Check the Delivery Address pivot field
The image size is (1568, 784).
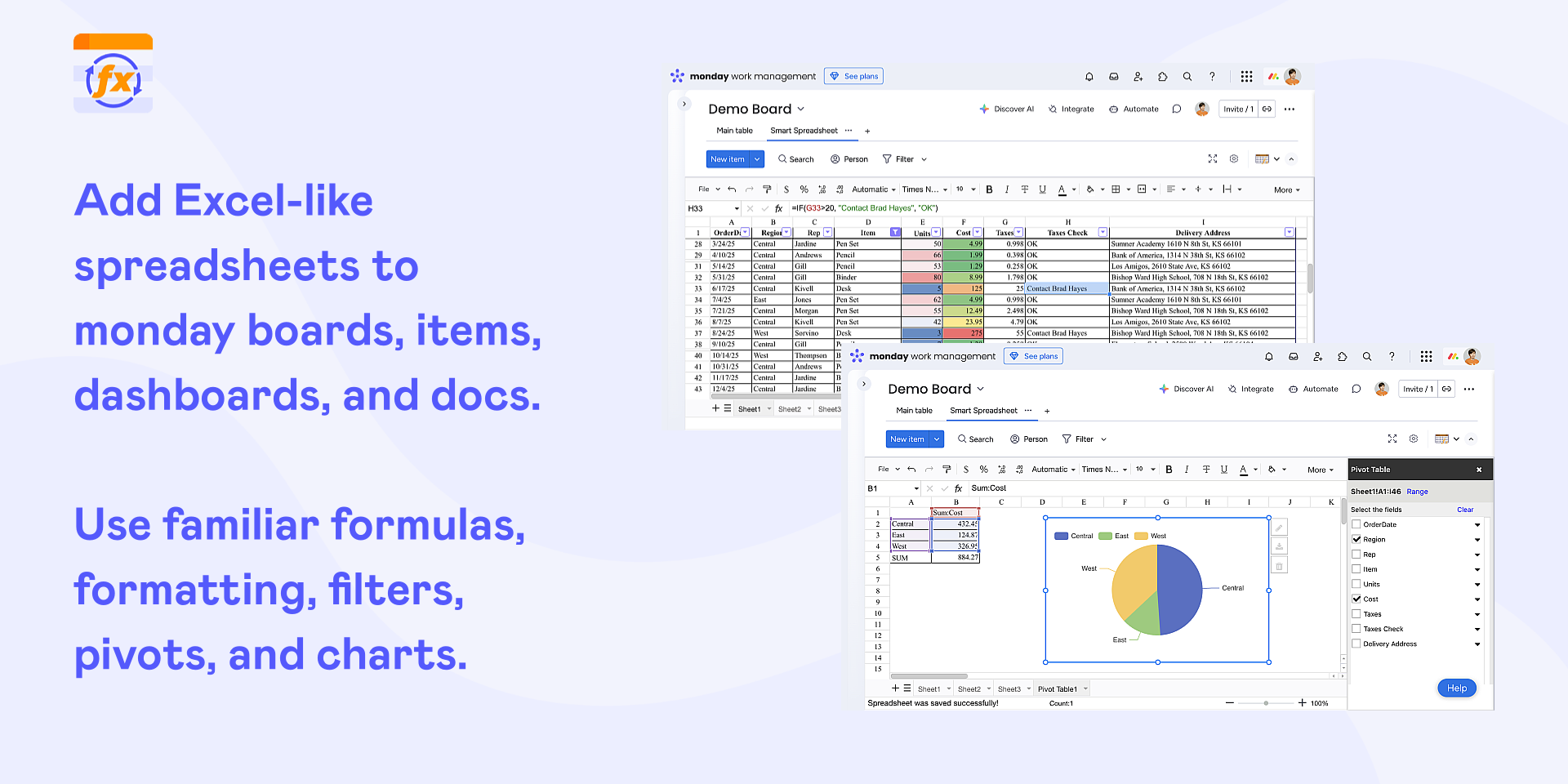pyautogui.click(x=1356, y=644)
